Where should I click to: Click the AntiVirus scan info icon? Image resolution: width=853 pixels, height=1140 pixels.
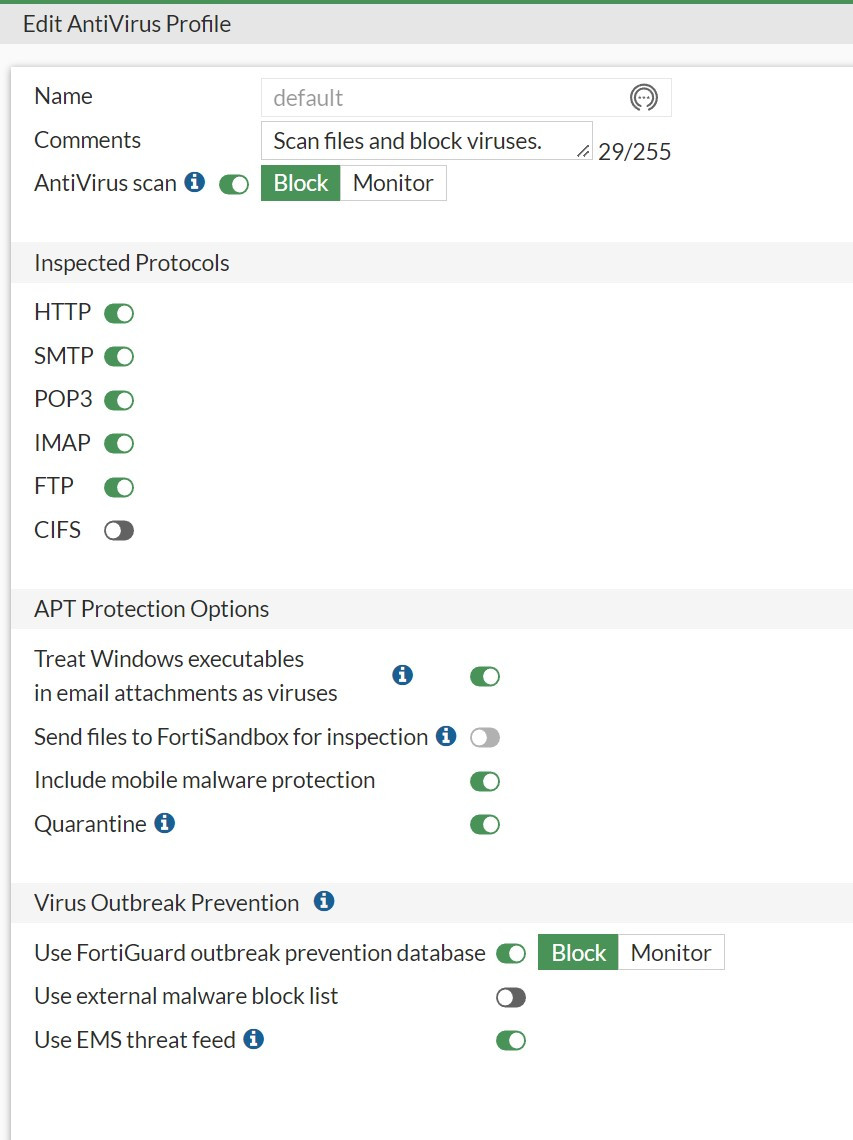click(x=195, y=183)
